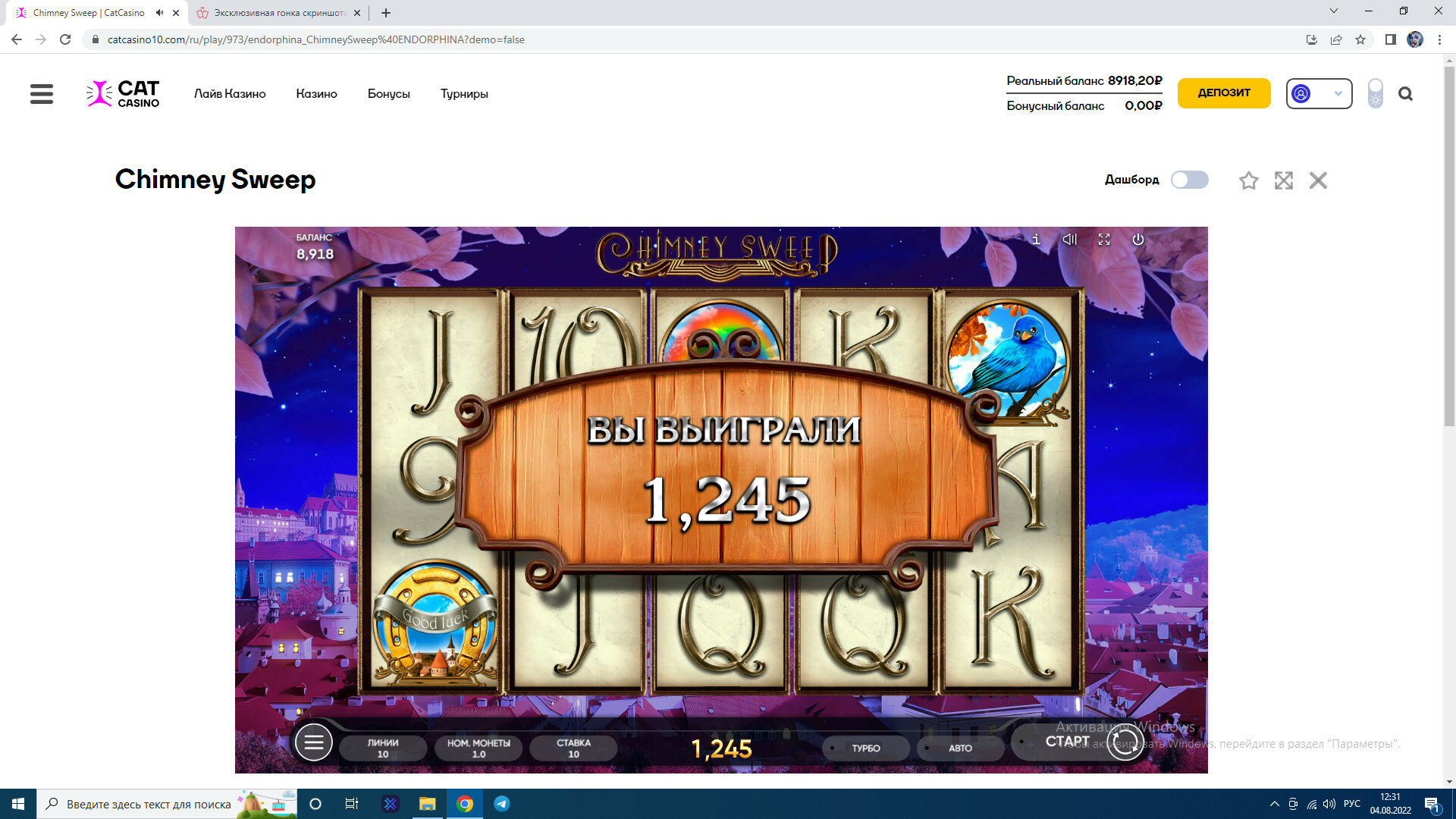Enable ТУРБО mode
The width and height of the screenshot is (1456, 819).
(865, 748)
